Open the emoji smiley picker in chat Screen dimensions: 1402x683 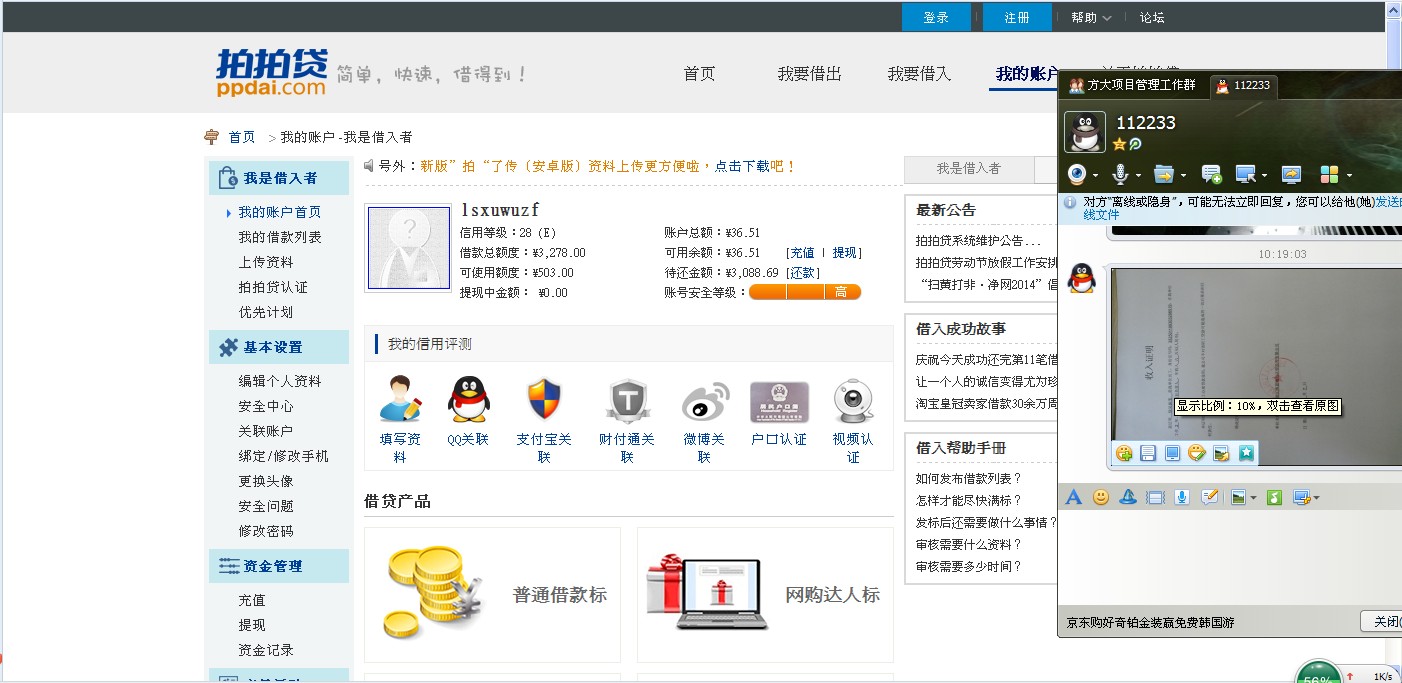coord(1101,497)
